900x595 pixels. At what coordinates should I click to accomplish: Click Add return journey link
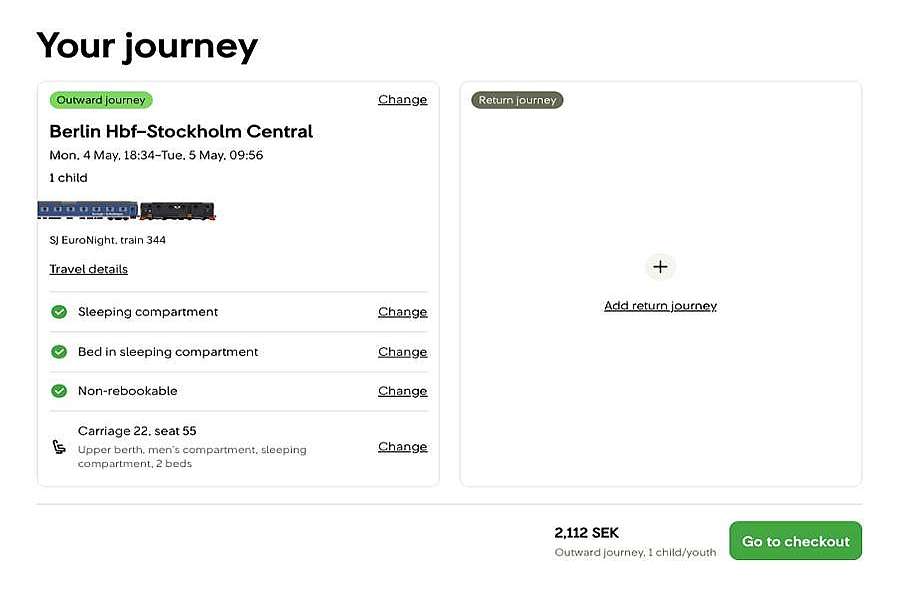(x=660, y=306)
